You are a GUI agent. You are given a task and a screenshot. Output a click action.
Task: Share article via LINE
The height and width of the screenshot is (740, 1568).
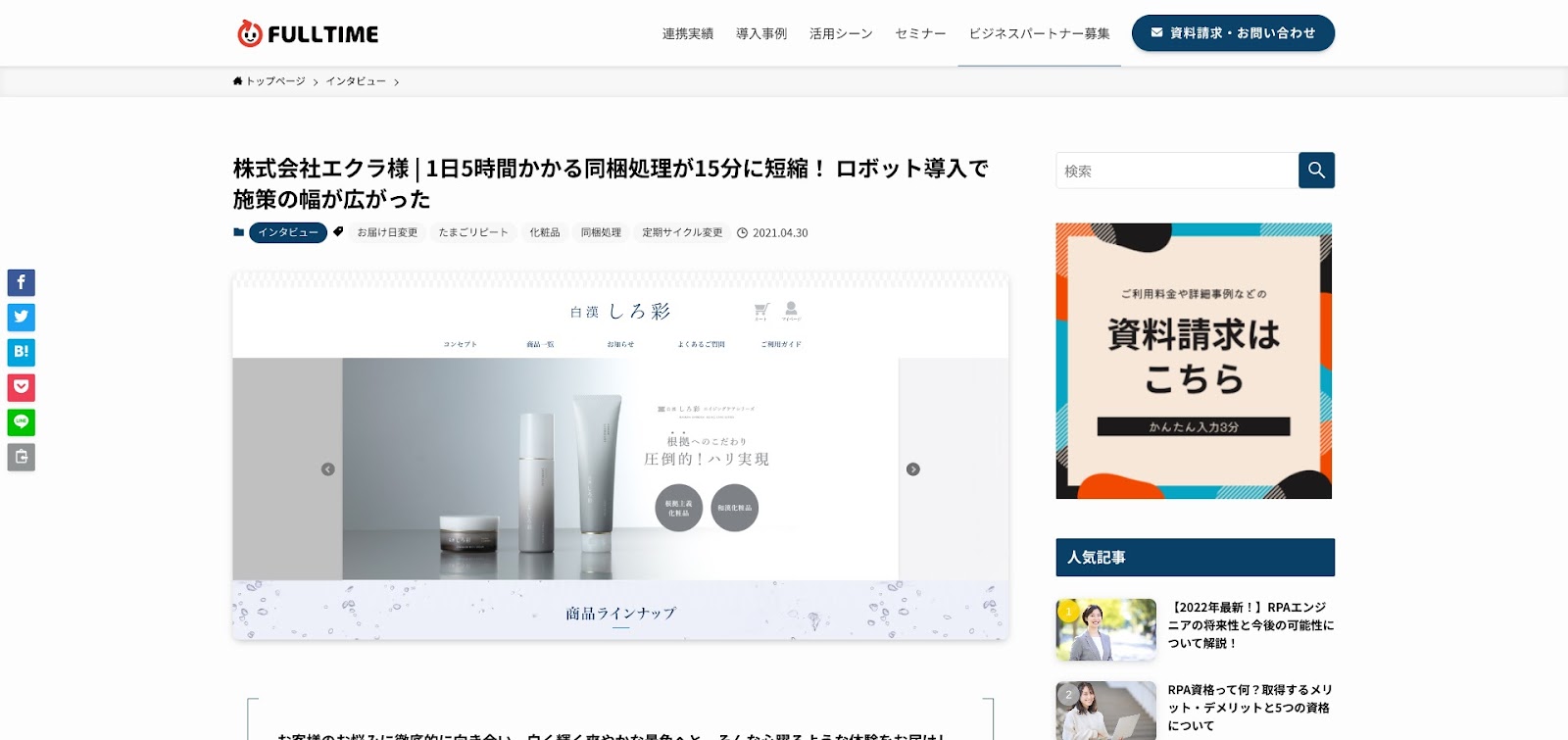click(22, 422)
